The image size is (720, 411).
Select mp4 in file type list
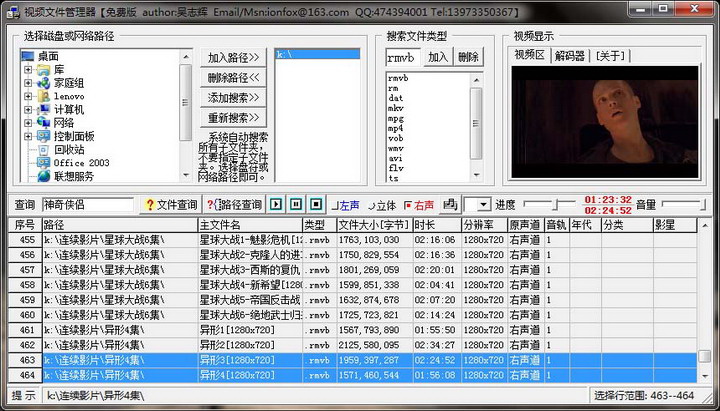click(395, 129)
